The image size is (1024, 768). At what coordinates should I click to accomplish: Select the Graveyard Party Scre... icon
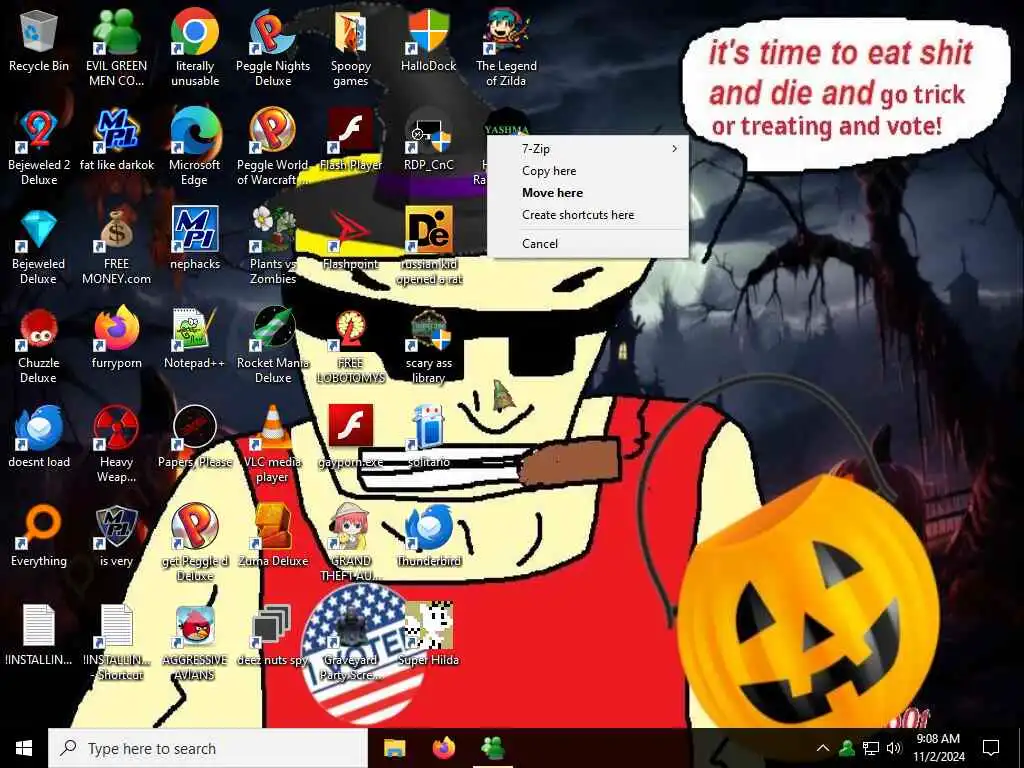click(x=351, y=627)
